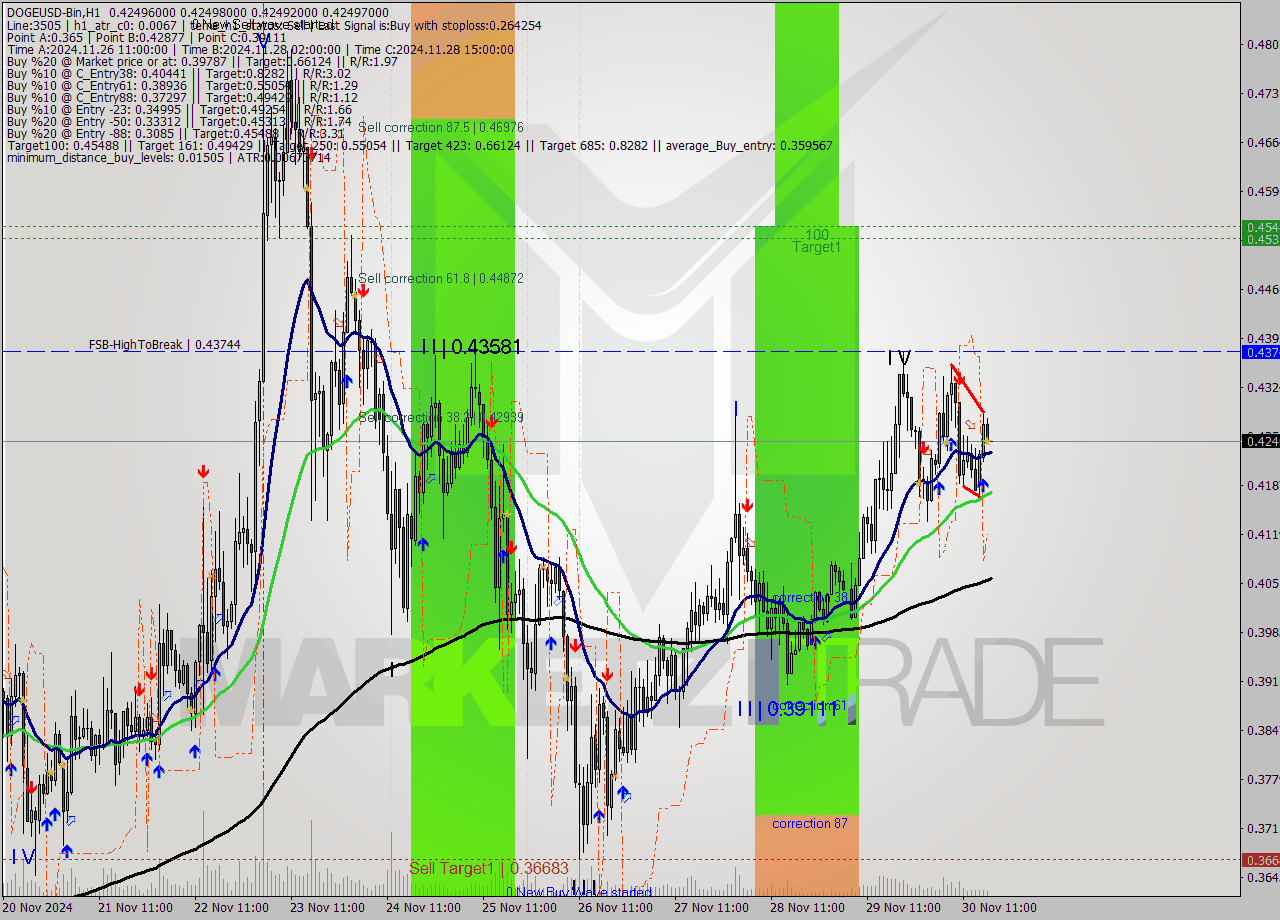Click the 'I I I 0.43581' wave label
The height and width of the screenshot is (920, 1280).
pos(471,347)
